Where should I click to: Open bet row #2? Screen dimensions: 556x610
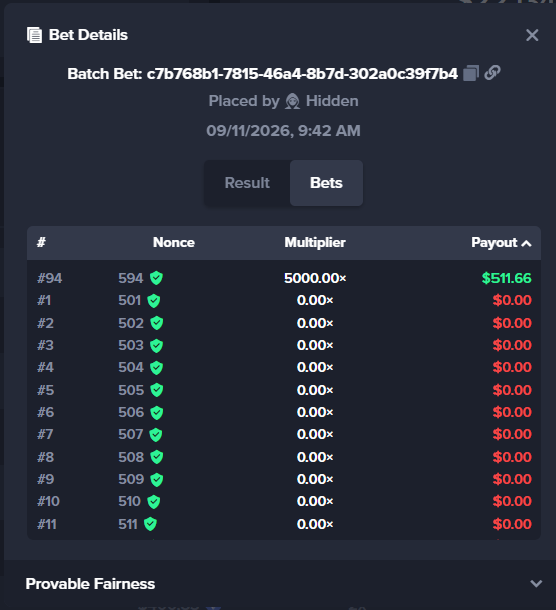point(284,323)
